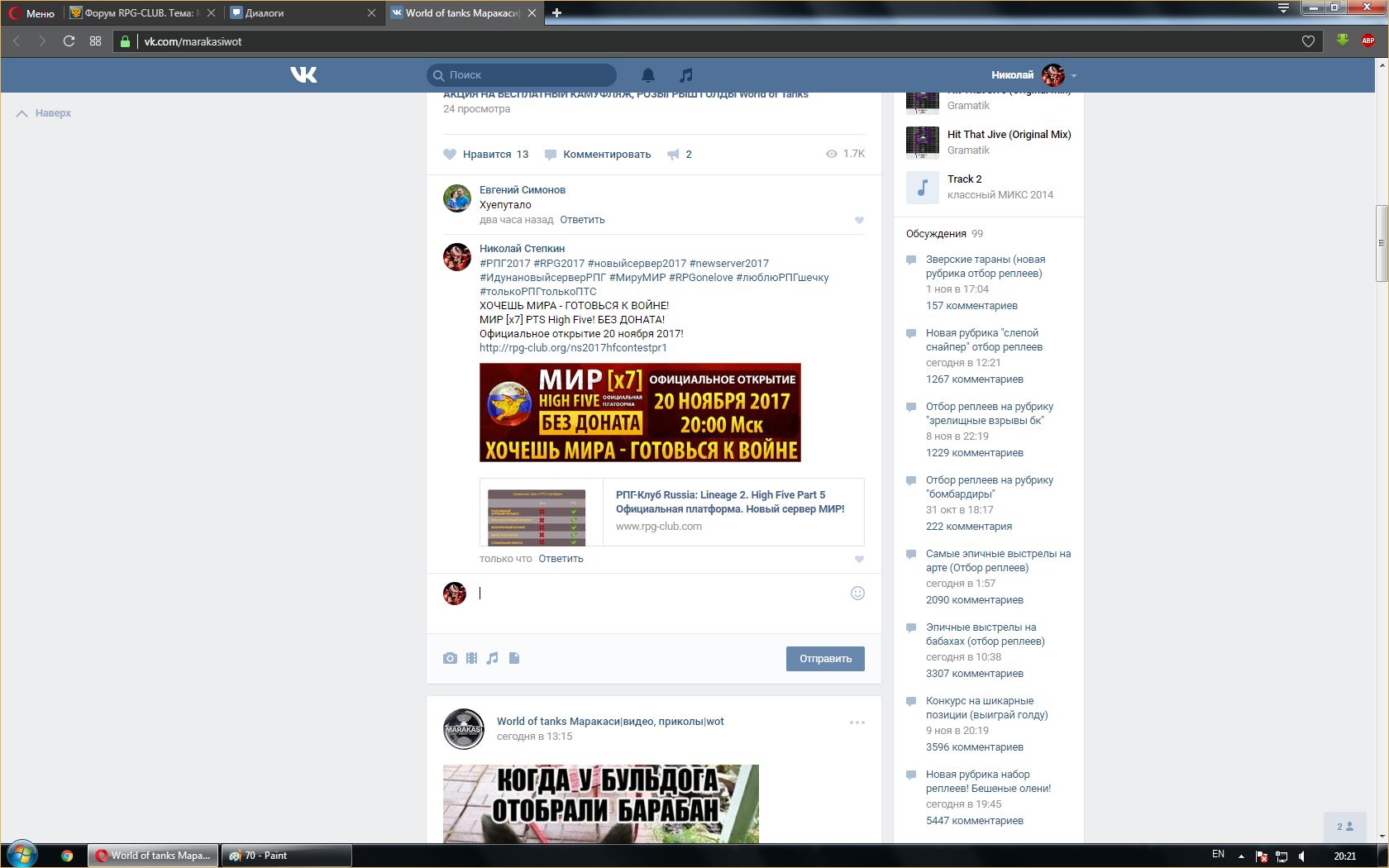Image resolution: width=1389 pixels, height=868 pixels.
Task: Switch to 70 - Paint taskbar window
Action: (286, 856)
